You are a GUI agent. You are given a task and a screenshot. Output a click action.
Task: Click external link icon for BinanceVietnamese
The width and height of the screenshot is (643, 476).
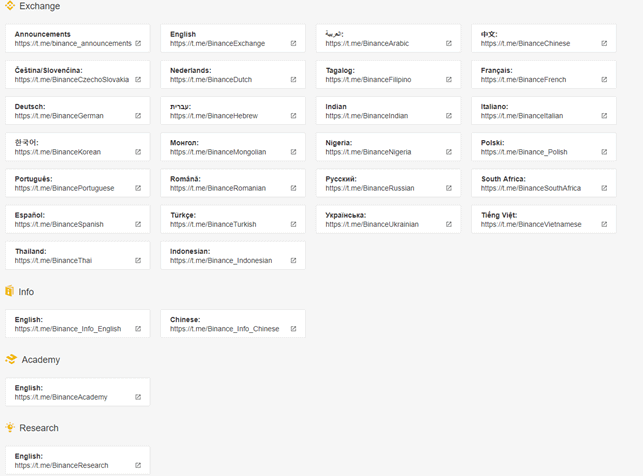[604, 224]
